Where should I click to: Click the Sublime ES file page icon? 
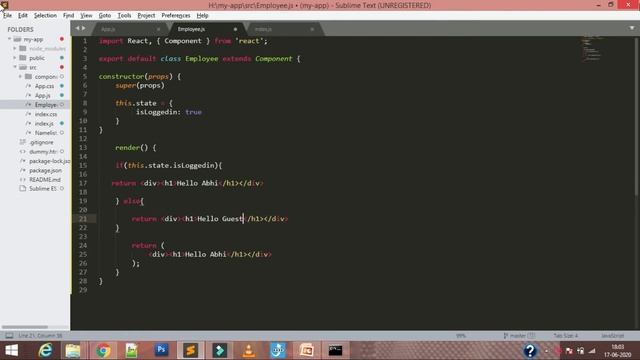[x=22, y=189]
